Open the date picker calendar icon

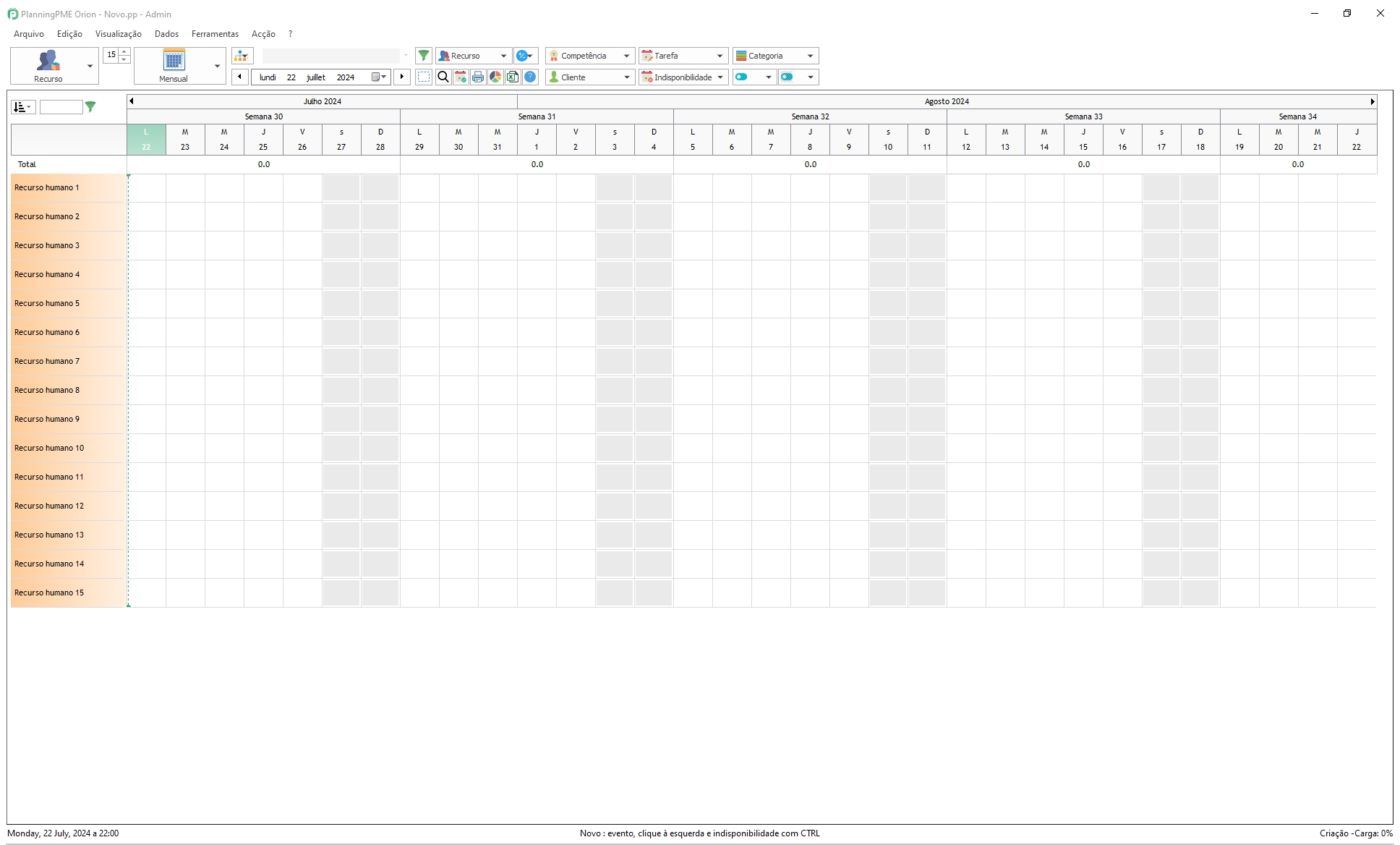tap(379, 77)
